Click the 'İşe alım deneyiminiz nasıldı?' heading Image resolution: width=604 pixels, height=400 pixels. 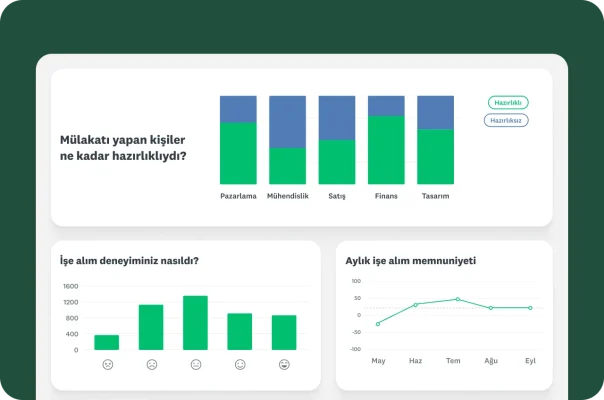tap(129, 261)
